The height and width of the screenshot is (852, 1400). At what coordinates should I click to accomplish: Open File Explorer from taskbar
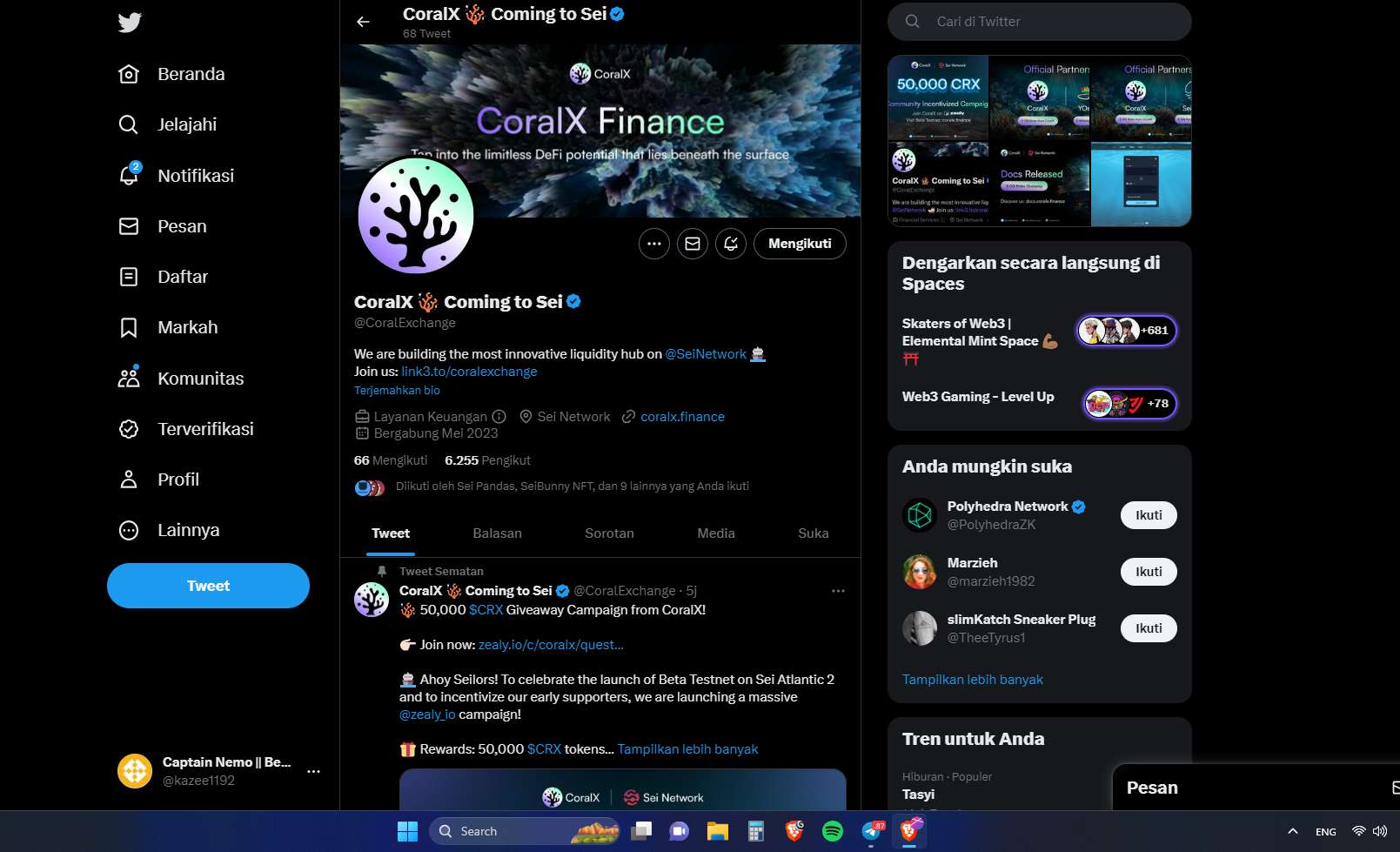[717, 831]
